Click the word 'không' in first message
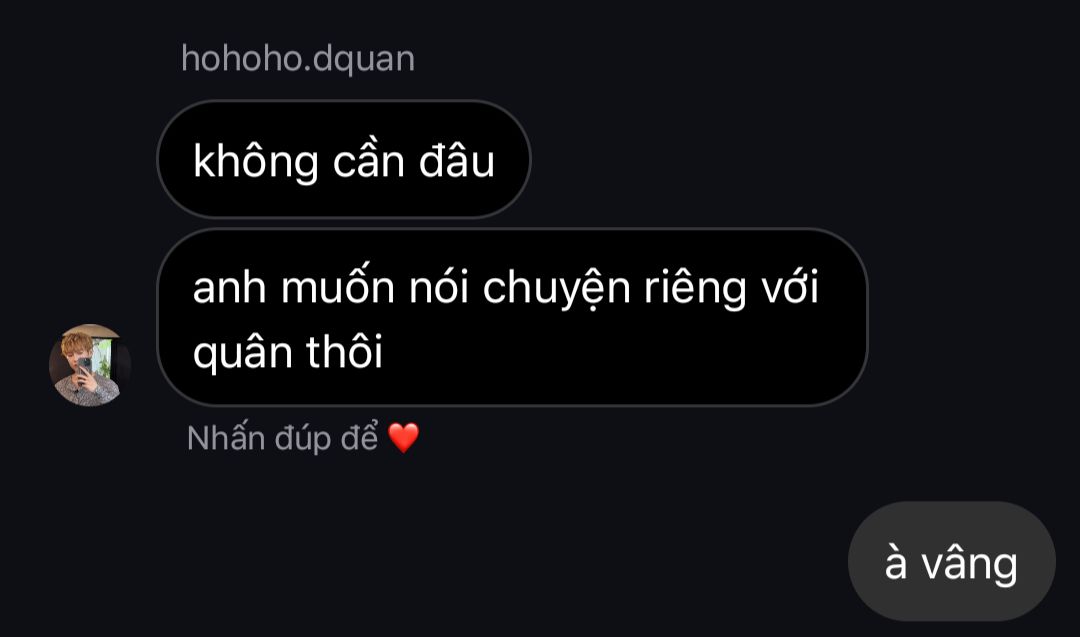The image size is (1080, 637). click(x=256, y=162)
